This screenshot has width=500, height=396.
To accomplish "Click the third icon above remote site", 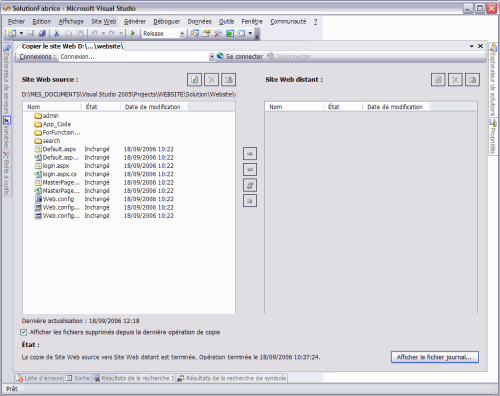I will 472,80.
